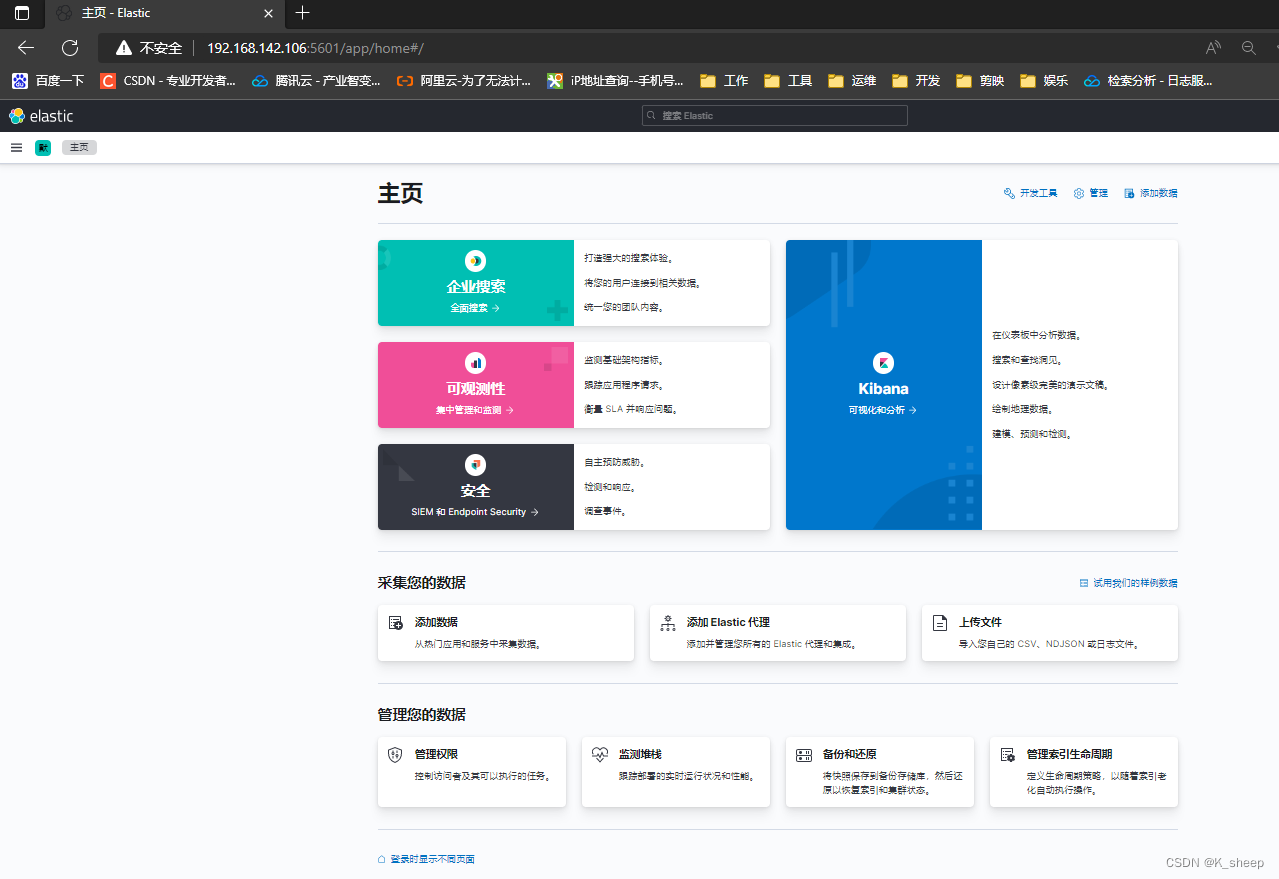Click the 备份和还原 storage icon
This screenshot has height=879, width=1279.
coord(804,755)
